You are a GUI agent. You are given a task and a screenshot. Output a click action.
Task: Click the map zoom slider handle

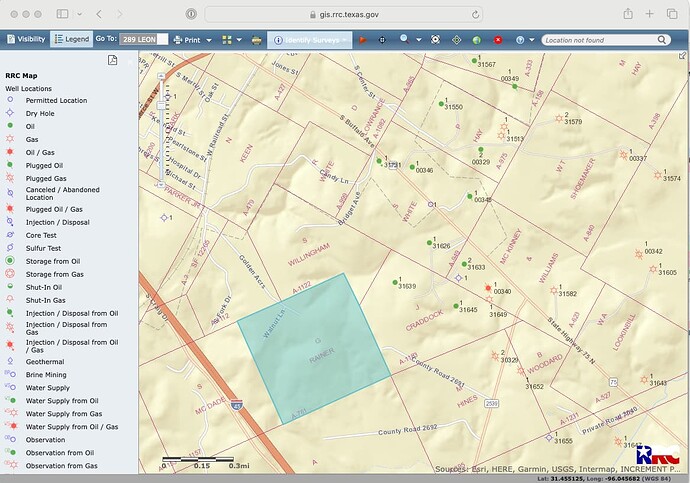pos(161,105)
